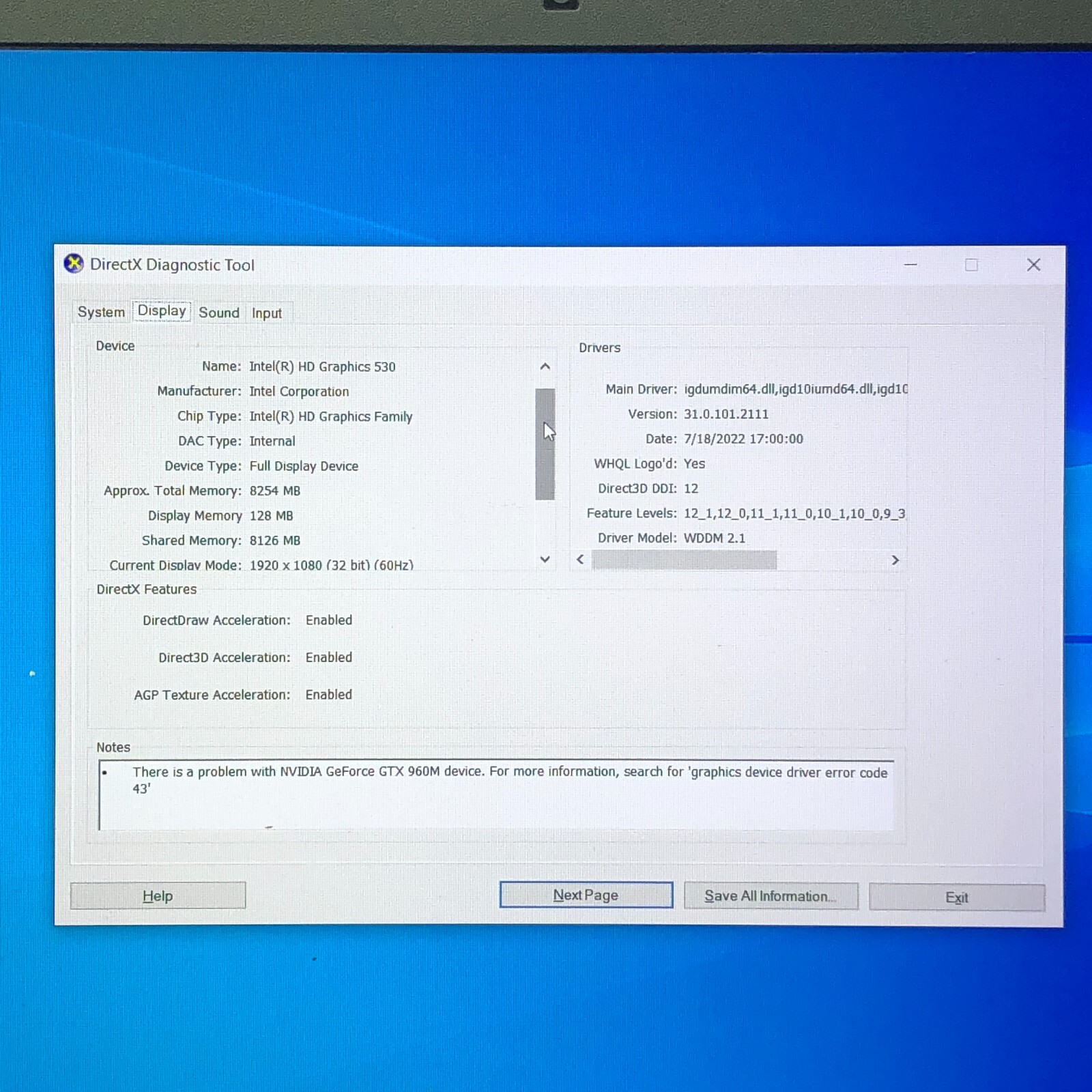Viewport: 1092px width, 1092px height.
Task: Click the disabled maximize window button
Action: (x=971, y=265)
